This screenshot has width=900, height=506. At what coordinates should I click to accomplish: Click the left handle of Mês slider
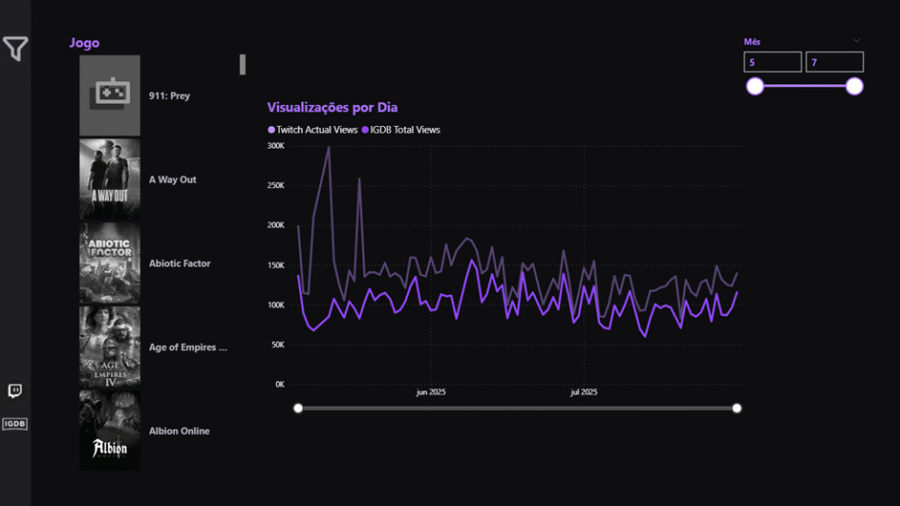pyautogui.click(x=755, y=86)
